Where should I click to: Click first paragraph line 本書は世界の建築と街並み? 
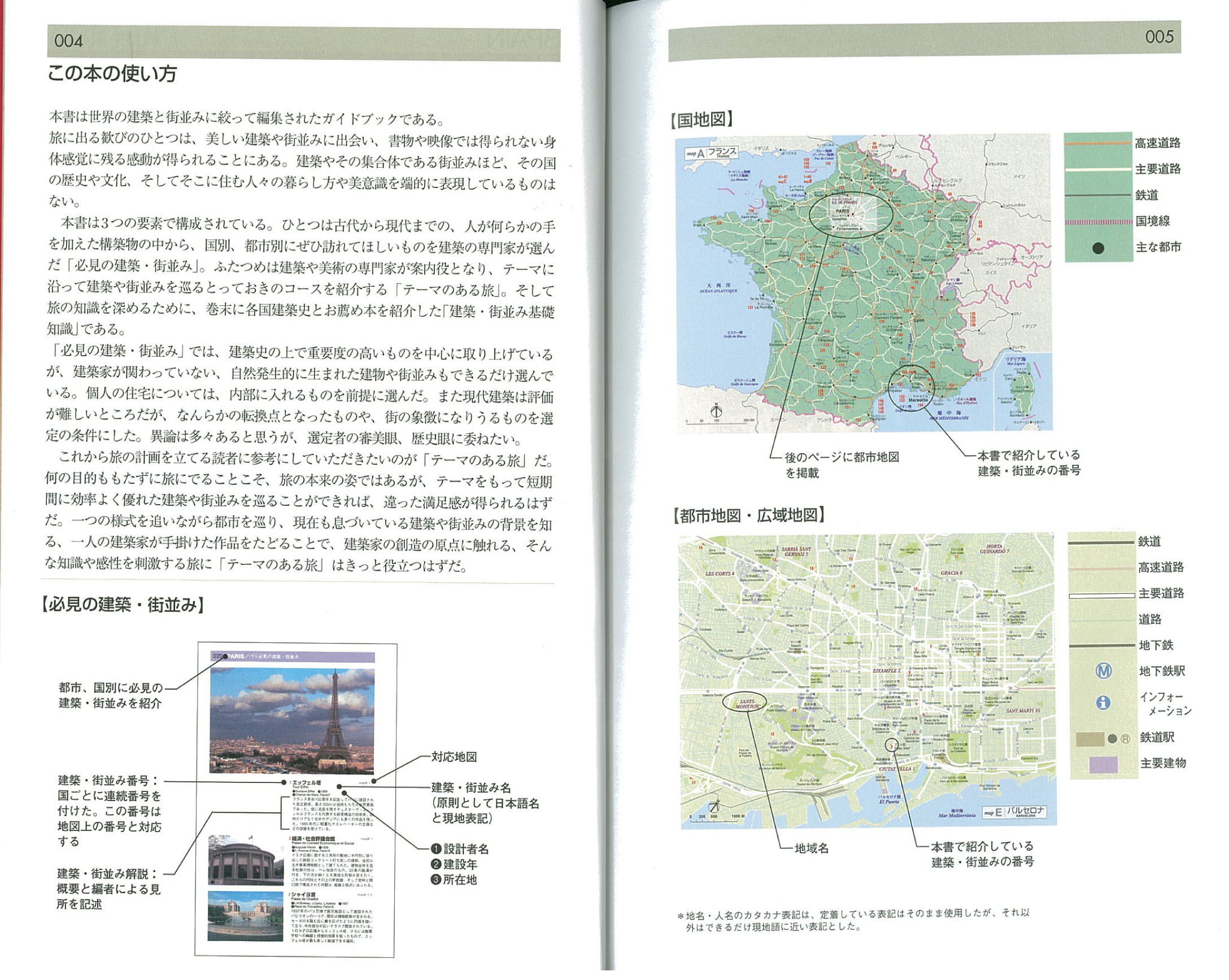(x=247, y=119)
